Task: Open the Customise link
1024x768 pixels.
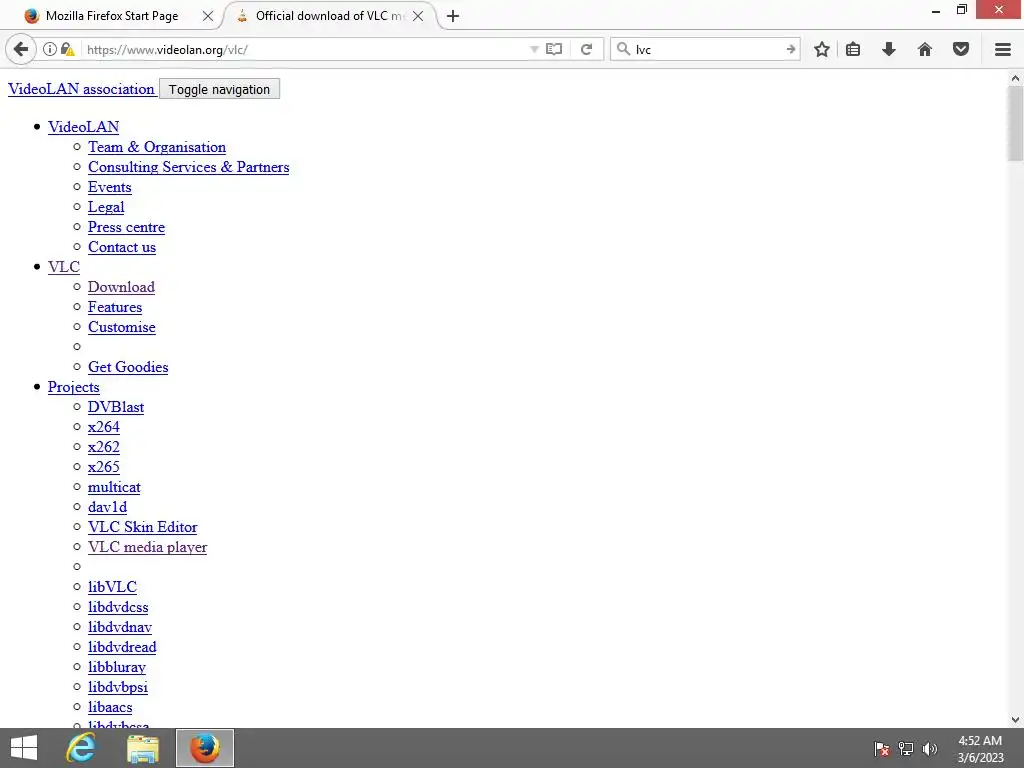Action: [x=121, y=327]
